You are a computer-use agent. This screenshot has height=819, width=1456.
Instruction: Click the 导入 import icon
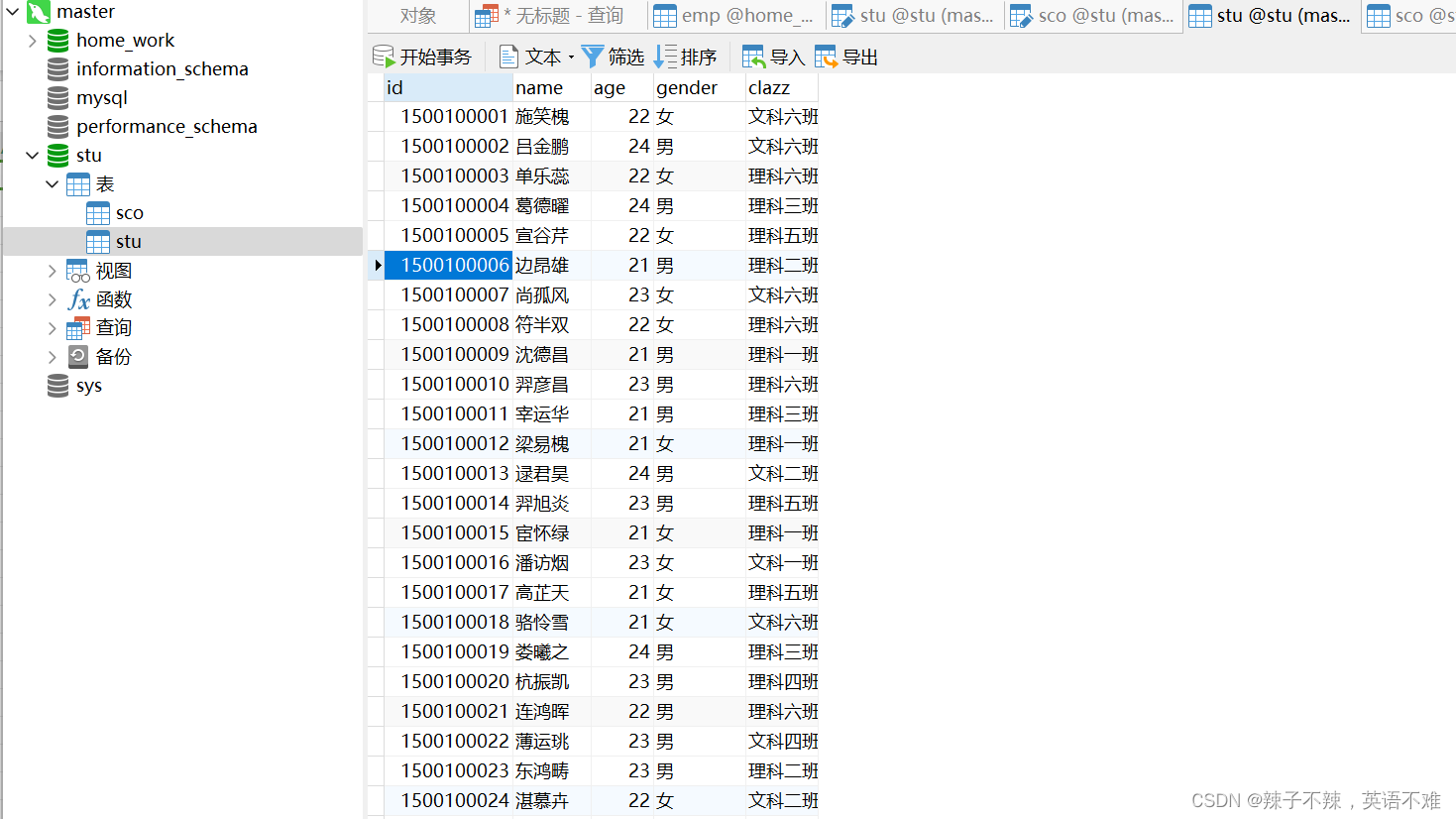point(754,58)
